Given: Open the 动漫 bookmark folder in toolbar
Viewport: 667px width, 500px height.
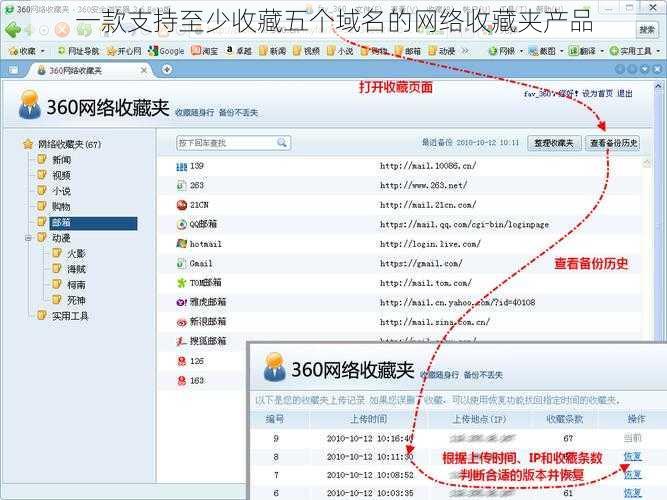Looking at the screenshot, I should pos(442,51).
